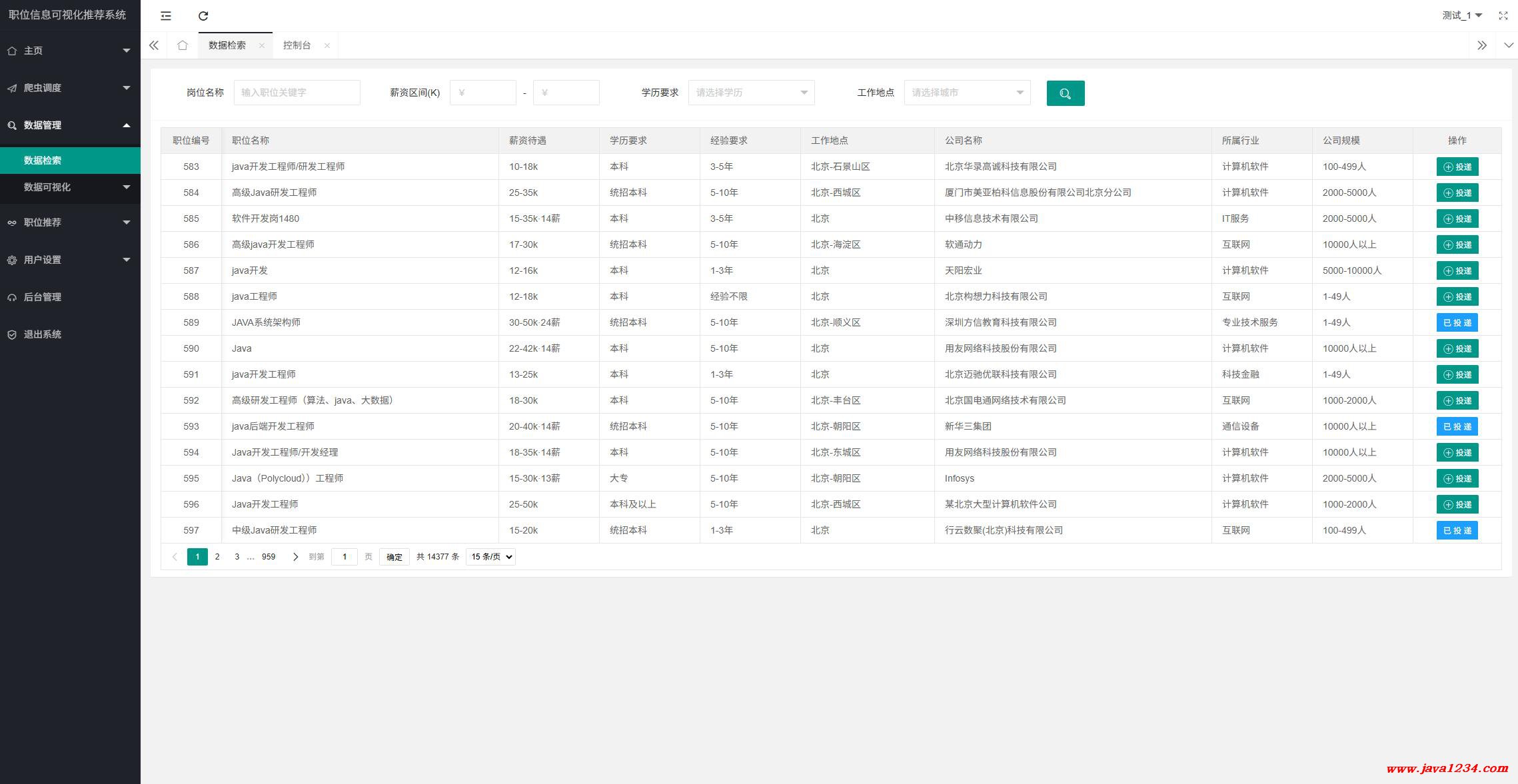Viewport: 1518px width, 784px height.
Task: Click the sidebar collapse menu icon
Action: click(166, 16)
